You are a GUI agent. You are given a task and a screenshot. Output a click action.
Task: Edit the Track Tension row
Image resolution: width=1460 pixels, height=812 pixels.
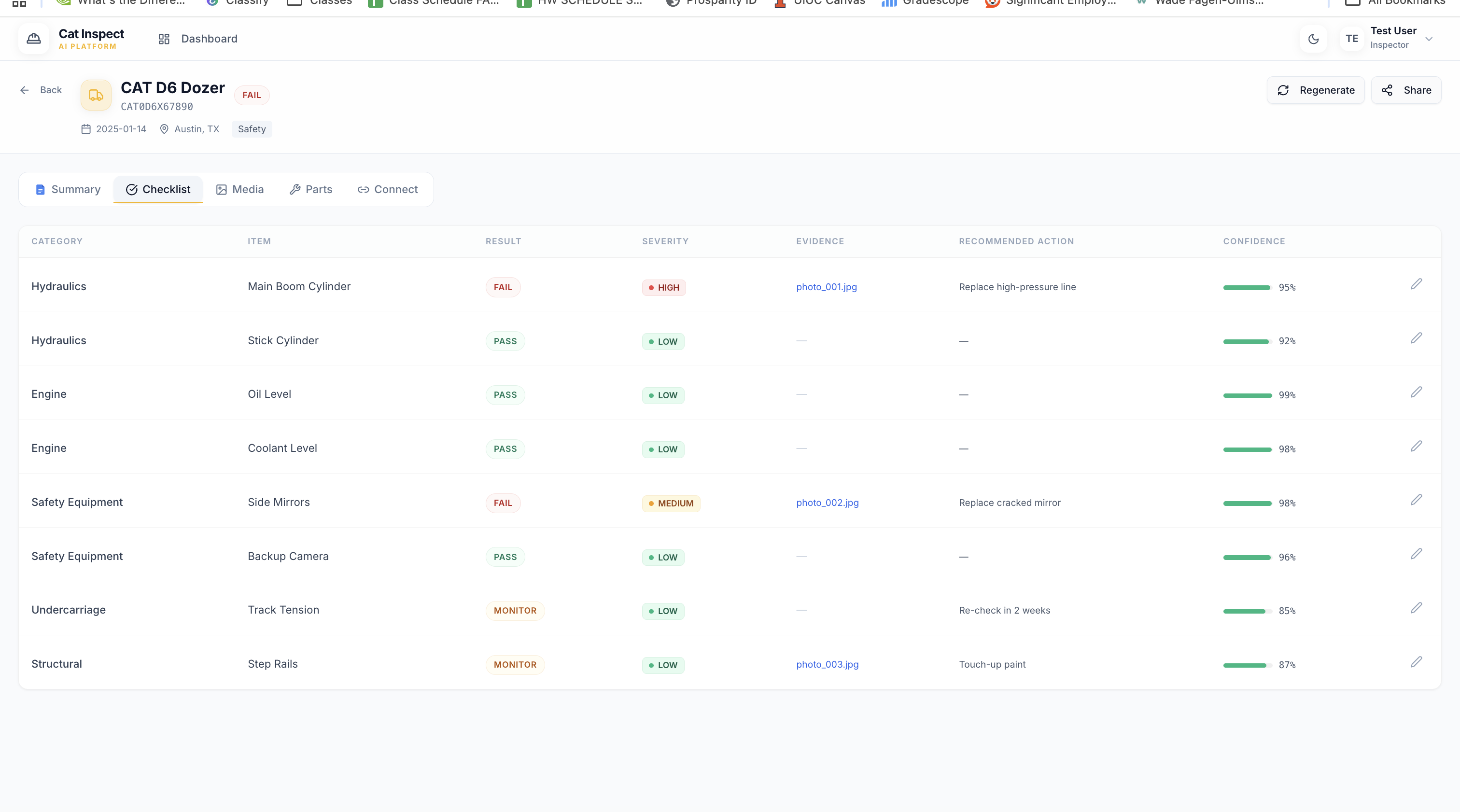coord(1416,608)
